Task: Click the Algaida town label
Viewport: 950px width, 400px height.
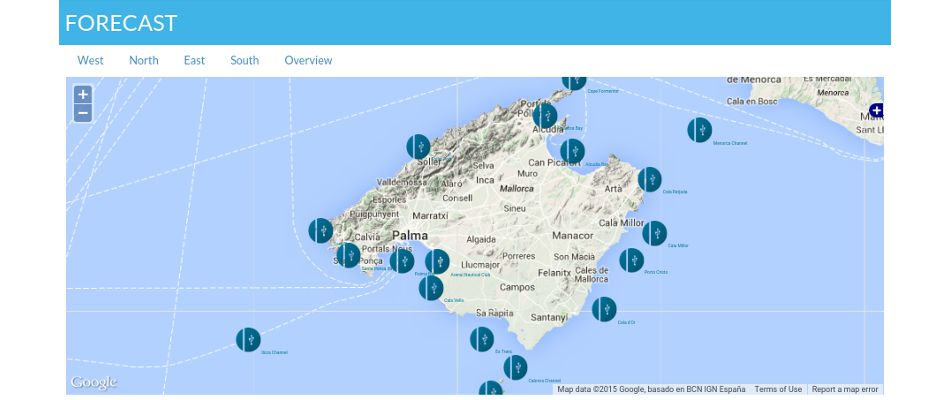Action: 481,239
